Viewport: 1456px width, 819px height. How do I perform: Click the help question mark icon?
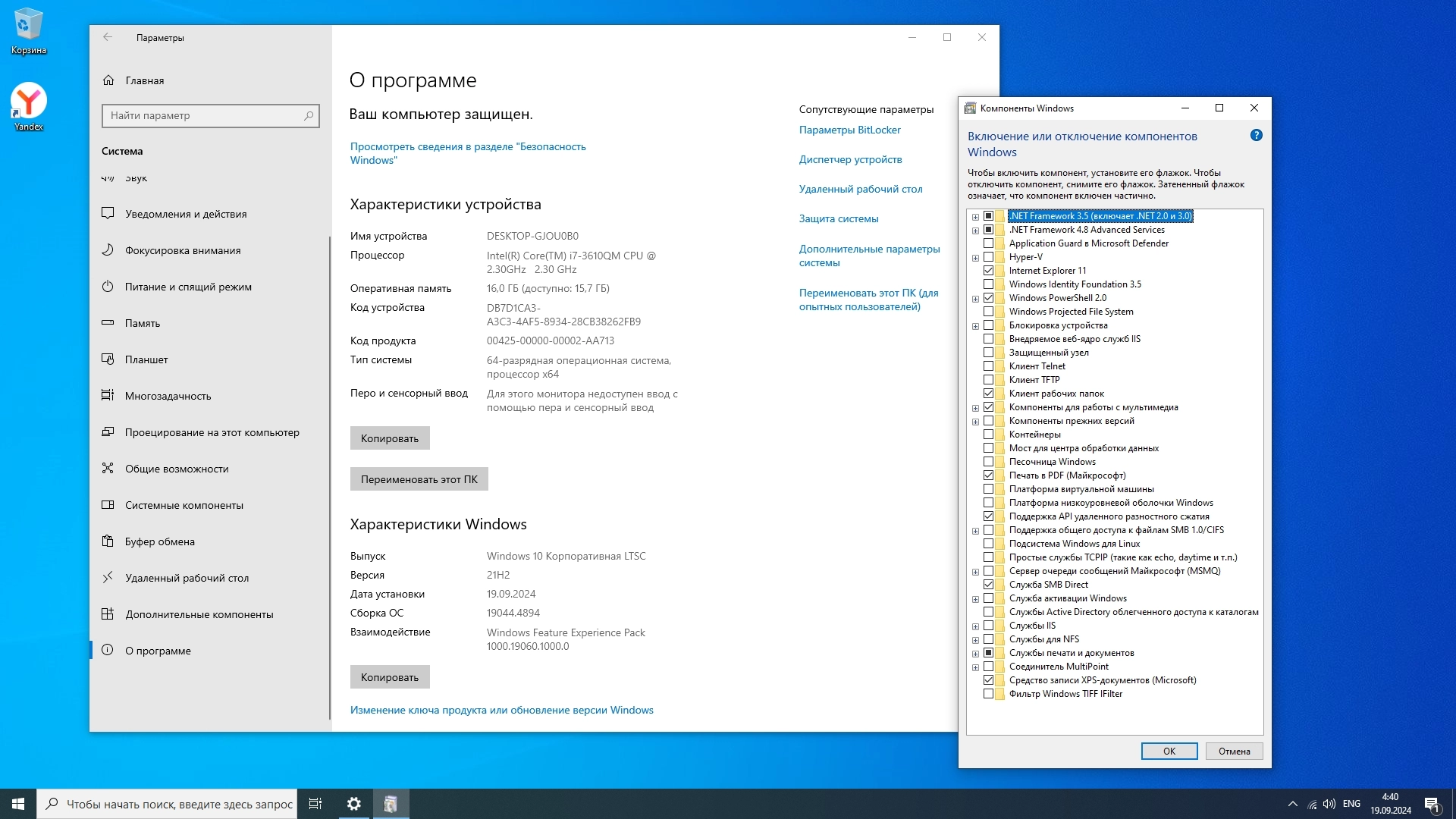coord(1256,136)
